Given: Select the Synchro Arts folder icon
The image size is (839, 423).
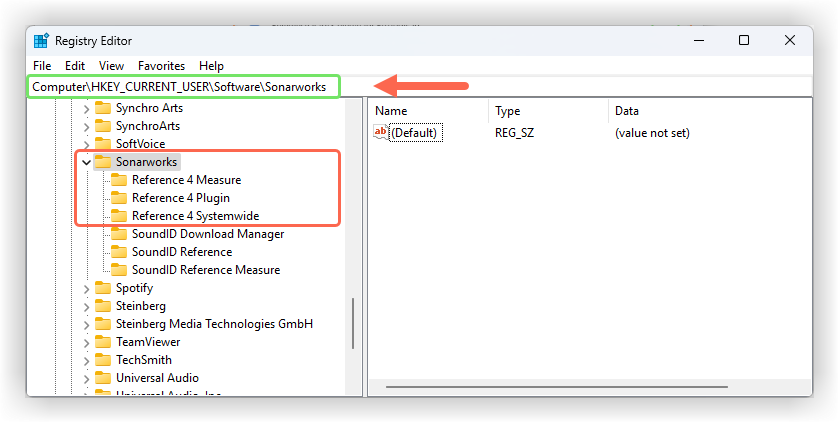Looking at the screenshot, I should (103, 108).
